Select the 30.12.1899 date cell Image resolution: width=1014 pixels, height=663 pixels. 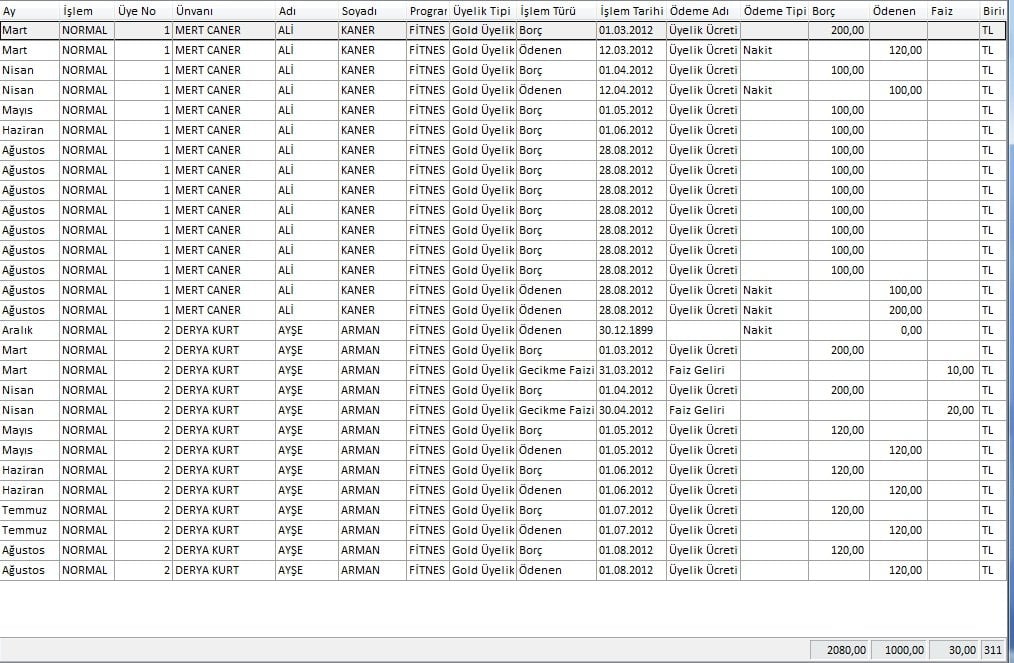pyautogui.click(x=630, y=330)
